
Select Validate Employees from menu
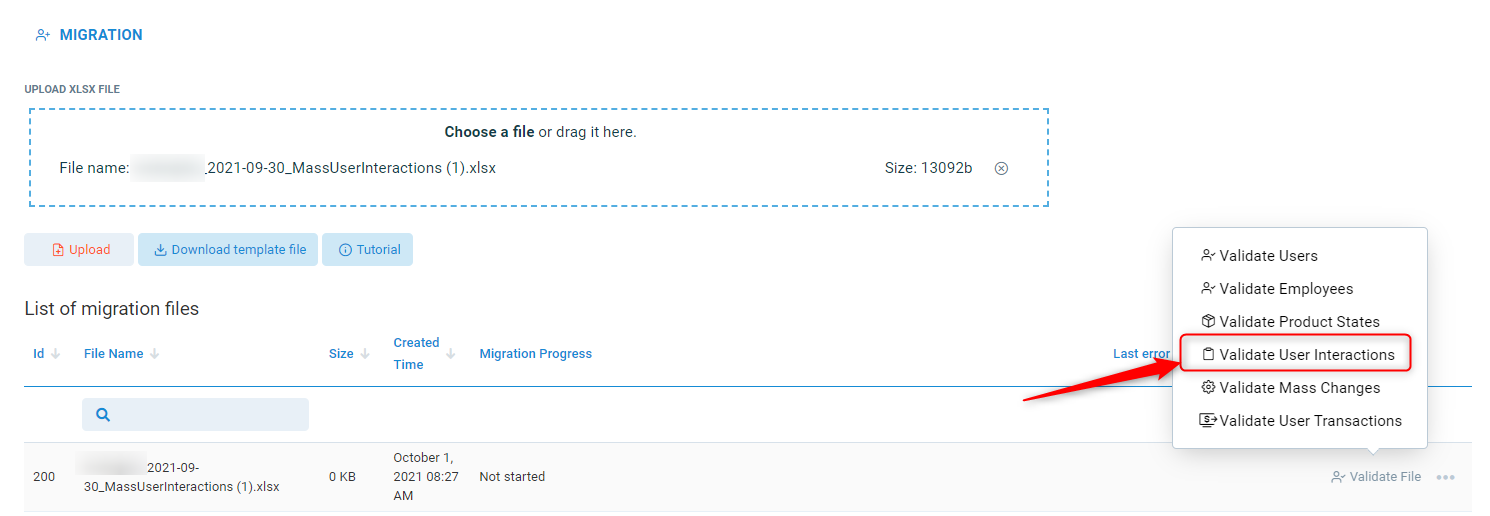pyautogui.click(x=1285, y=289)
